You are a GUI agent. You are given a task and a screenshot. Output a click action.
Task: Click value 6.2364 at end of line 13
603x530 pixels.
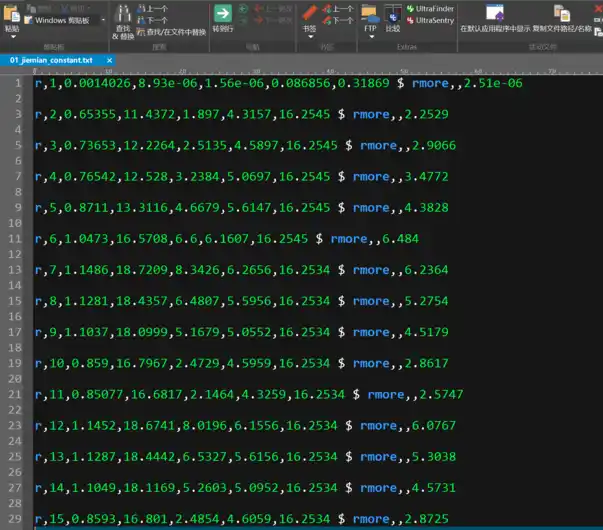click(x=426, y=270)
